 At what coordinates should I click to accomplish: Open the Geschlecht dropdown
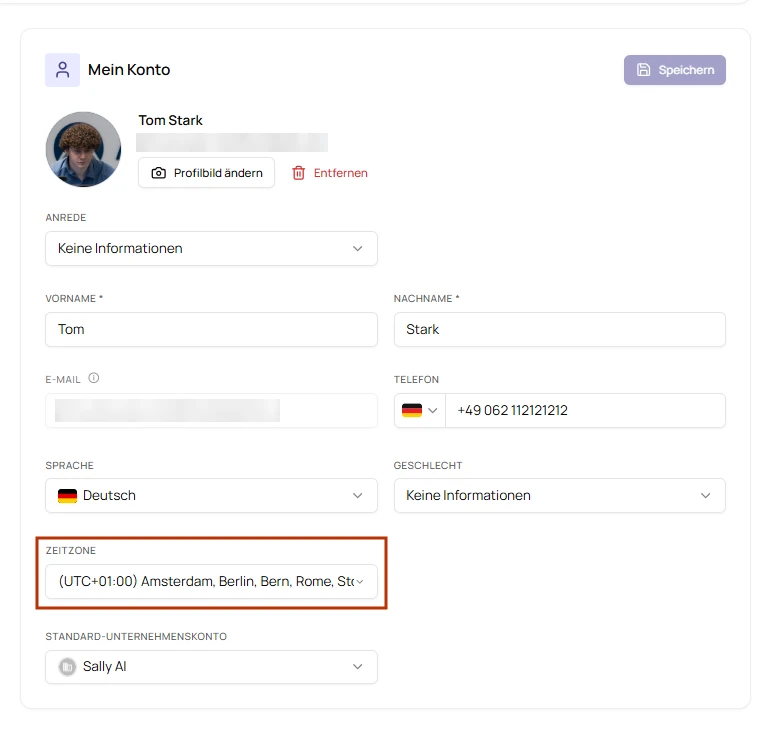[560, 495]
